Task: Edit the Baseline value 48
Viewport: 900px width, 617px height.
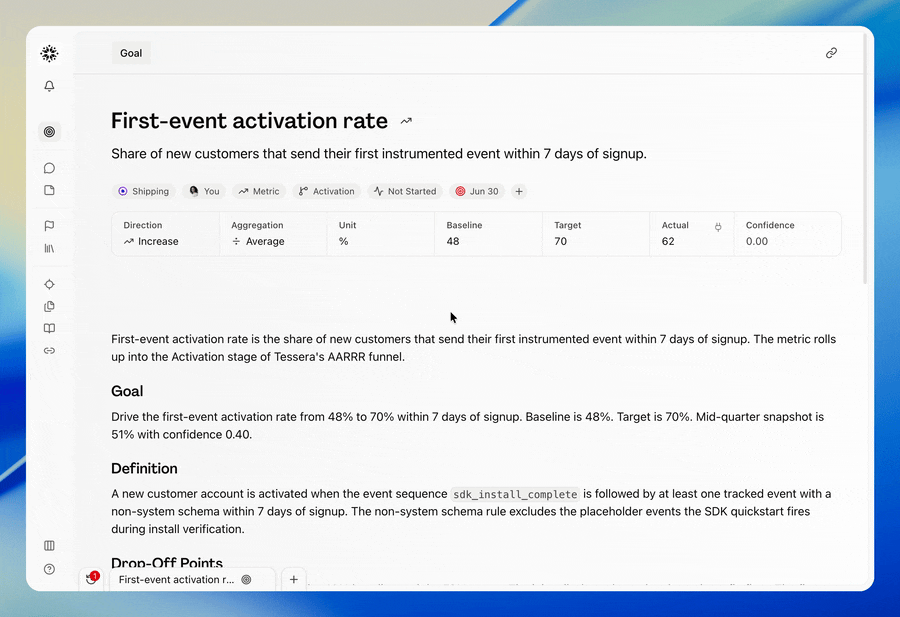Action: 488,234
